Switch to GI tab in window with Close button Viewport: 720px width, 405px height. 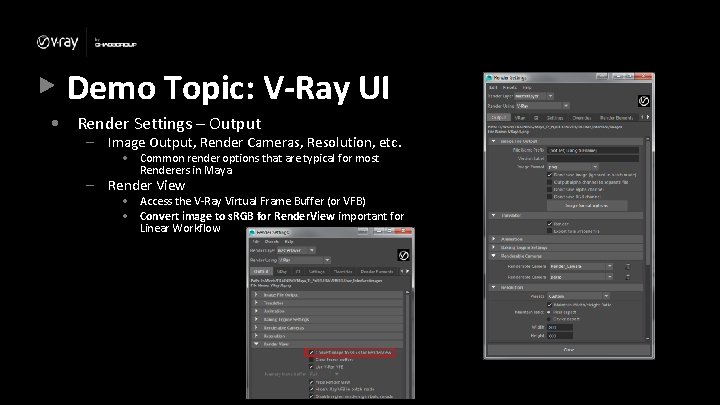[x=536, y=118]
